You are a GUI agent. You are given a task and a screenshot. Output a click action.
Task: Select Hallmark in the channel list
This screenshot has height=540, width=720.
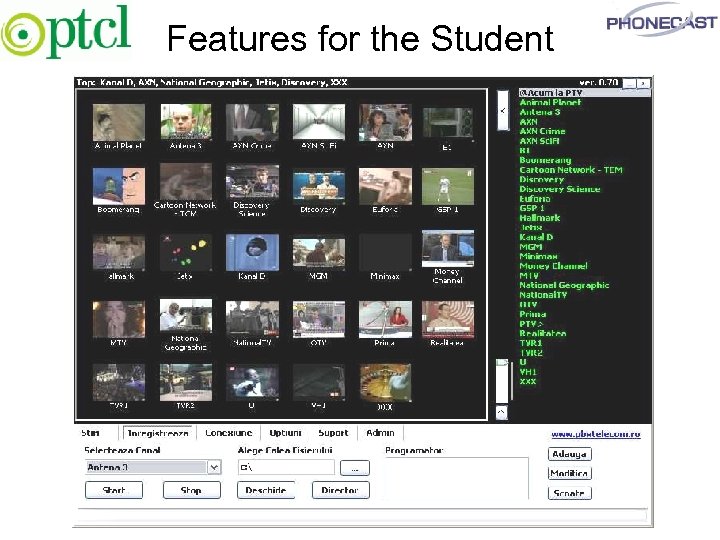540,218
